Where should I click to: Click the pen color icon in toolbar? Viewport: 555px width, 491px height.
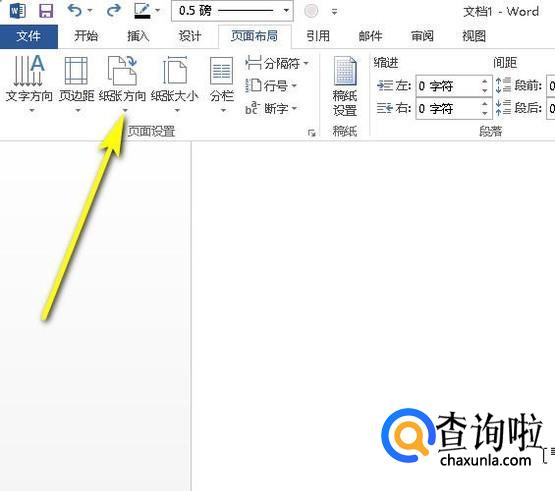tap(142, 10)
